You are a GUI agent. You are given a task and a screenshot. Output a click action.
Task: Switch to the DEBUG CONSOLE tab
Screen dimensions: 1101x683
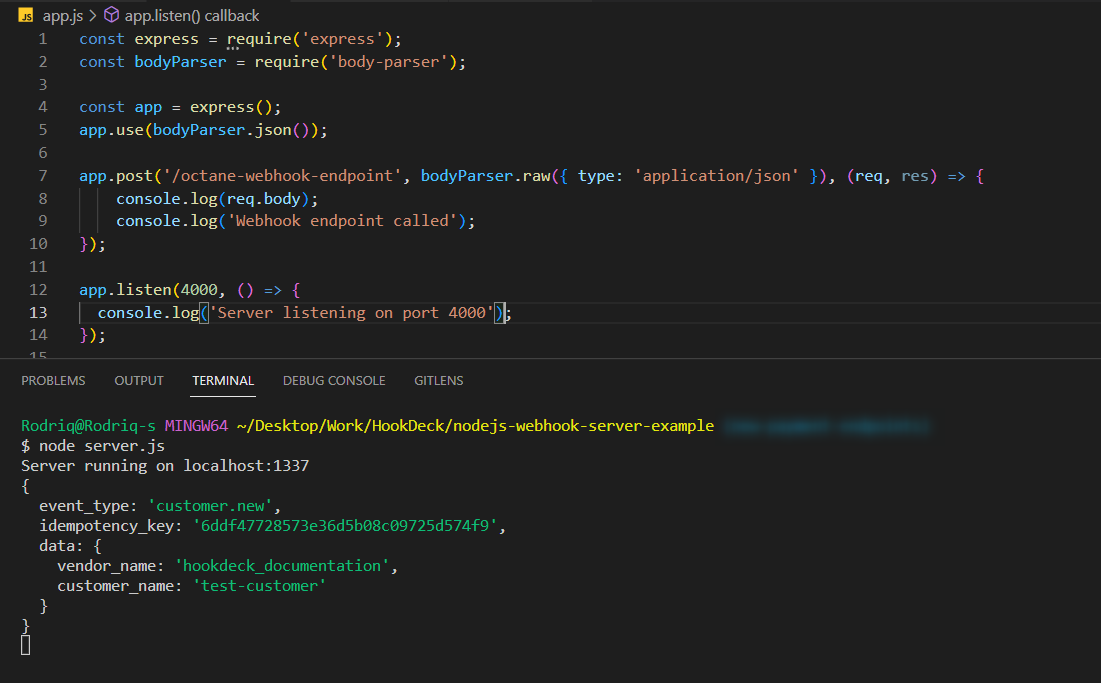(334, 380)
